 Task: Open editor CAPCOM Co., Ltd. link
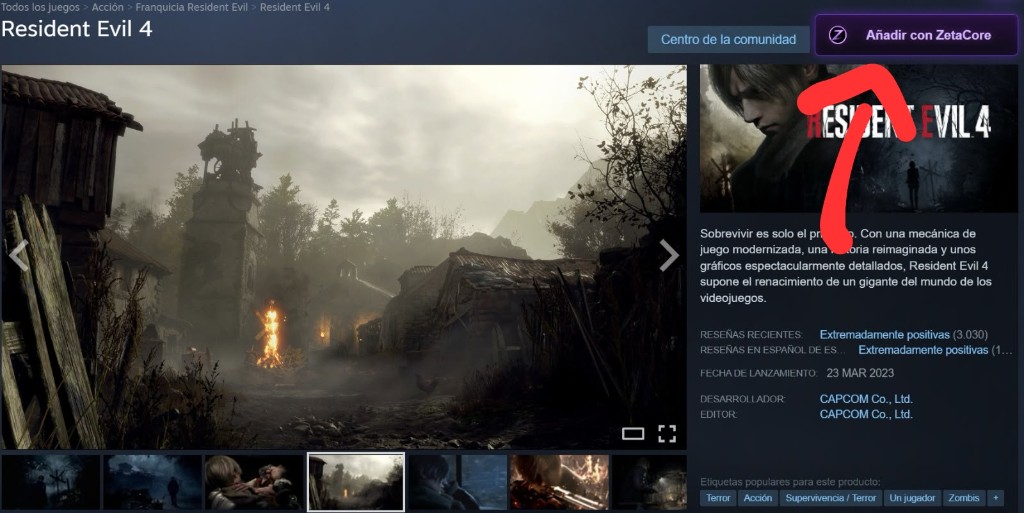click(866, 414)
